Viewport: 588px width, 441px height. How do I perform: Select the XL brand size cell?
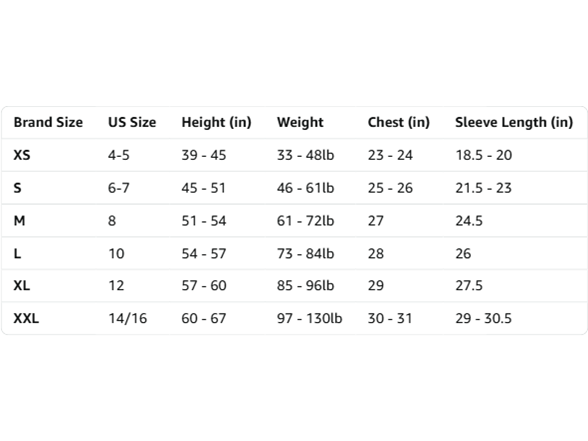[x=21, y=286]
